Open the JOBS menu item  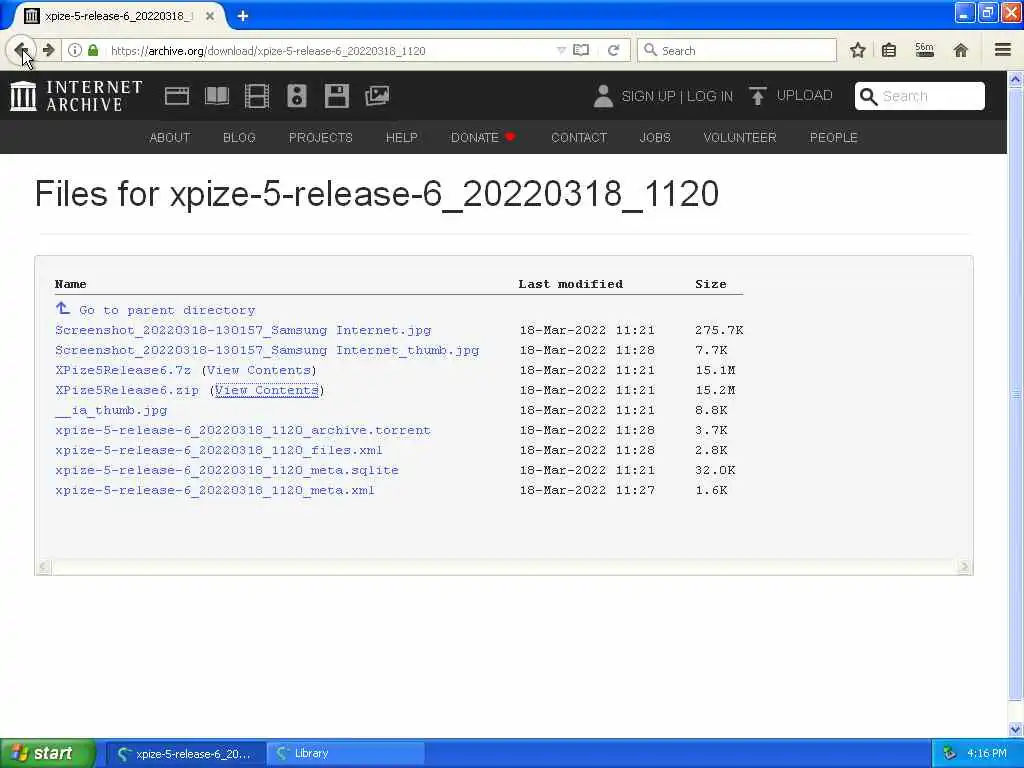pyautogui.click(x=655, y=137)
